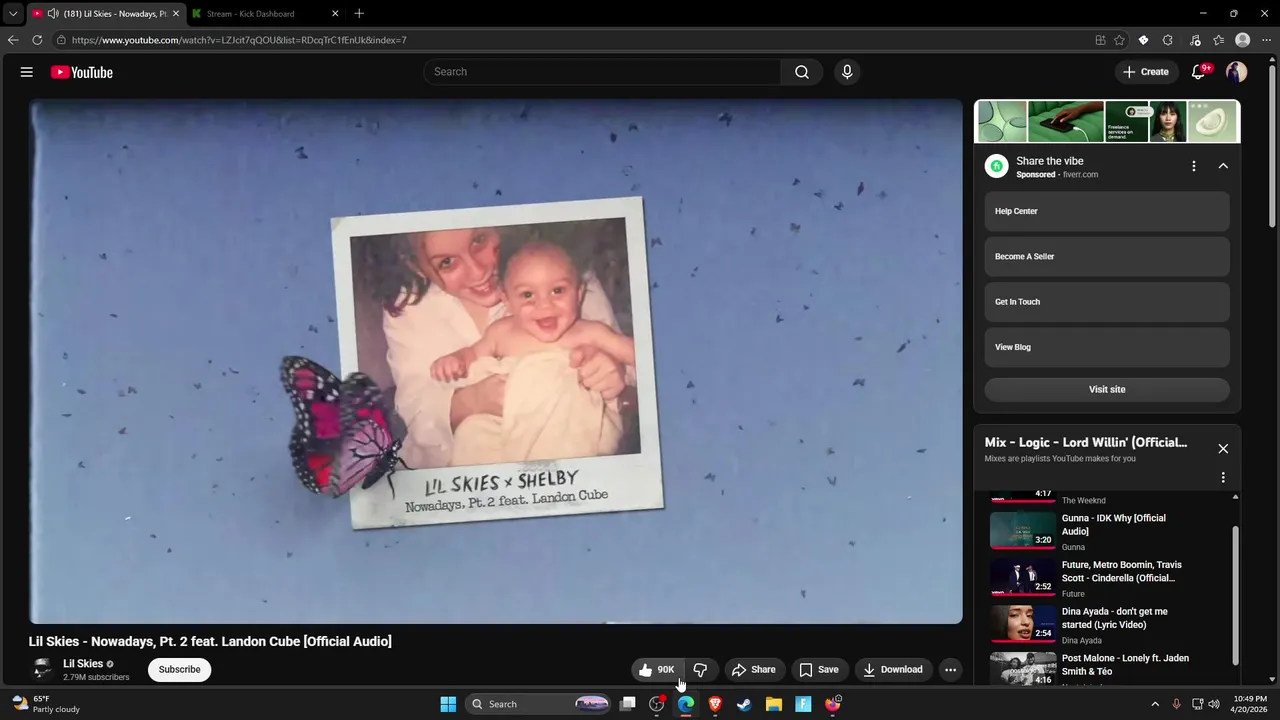The width and height of the screenshot is (1280, 720).
Task: Click Become A Seller ad link
Action: [1107, 257]
